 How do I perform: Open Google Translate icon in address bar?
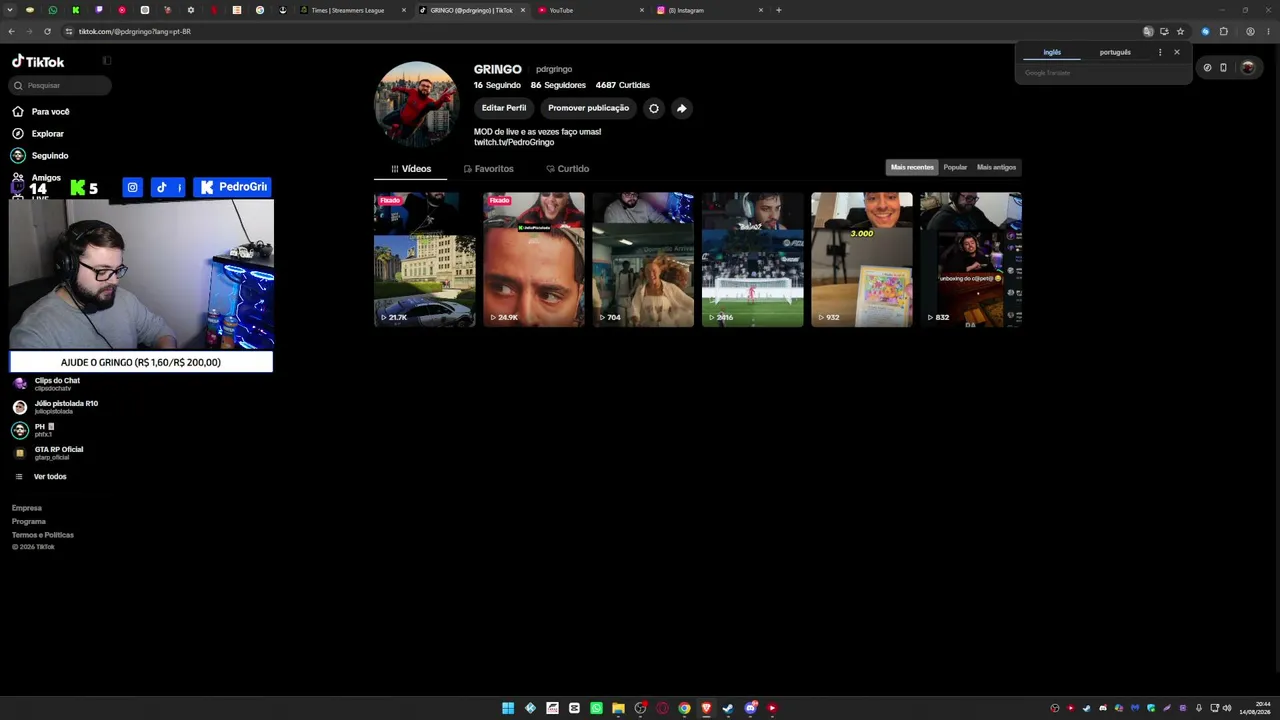(x=1148, y=31)
